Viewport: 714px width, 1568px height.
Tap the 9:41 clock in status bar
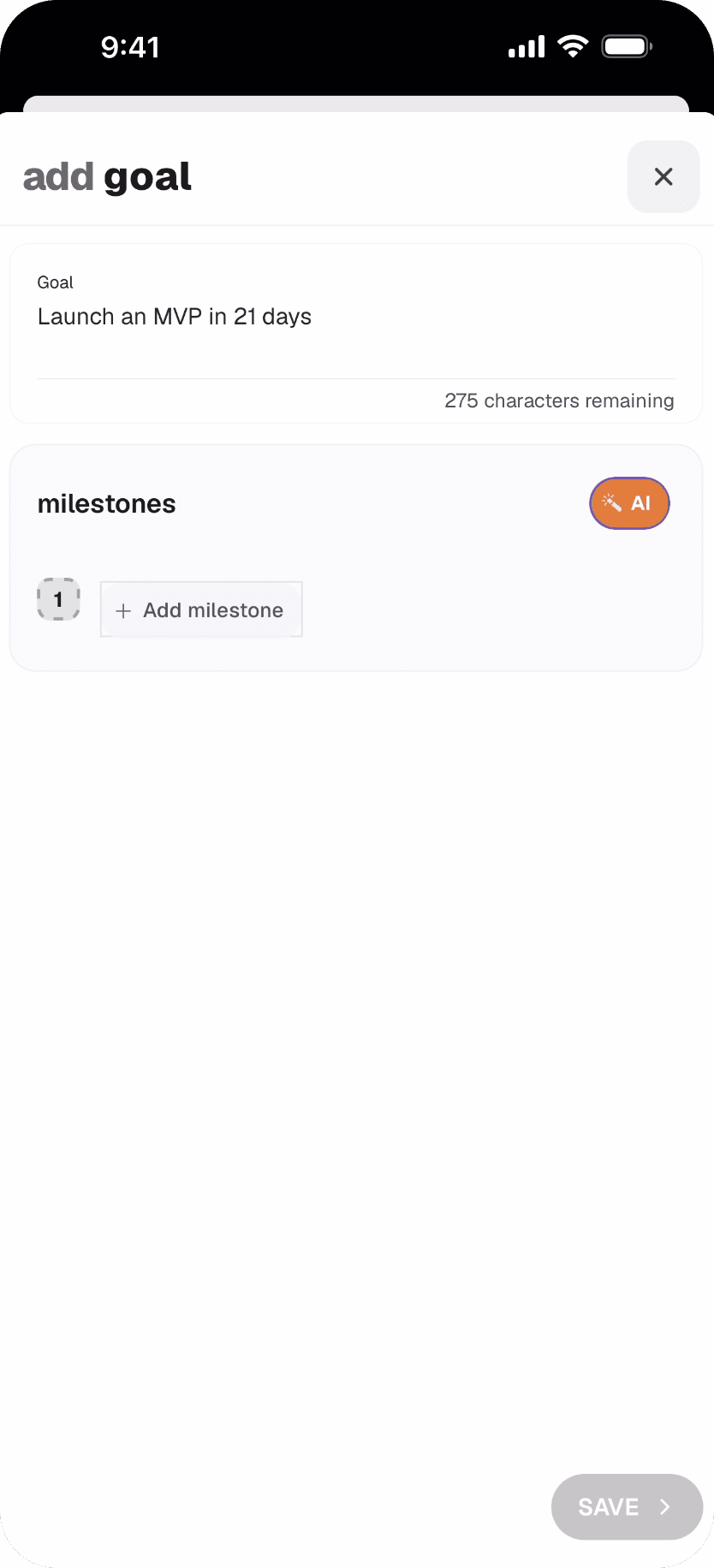(130, 47)
